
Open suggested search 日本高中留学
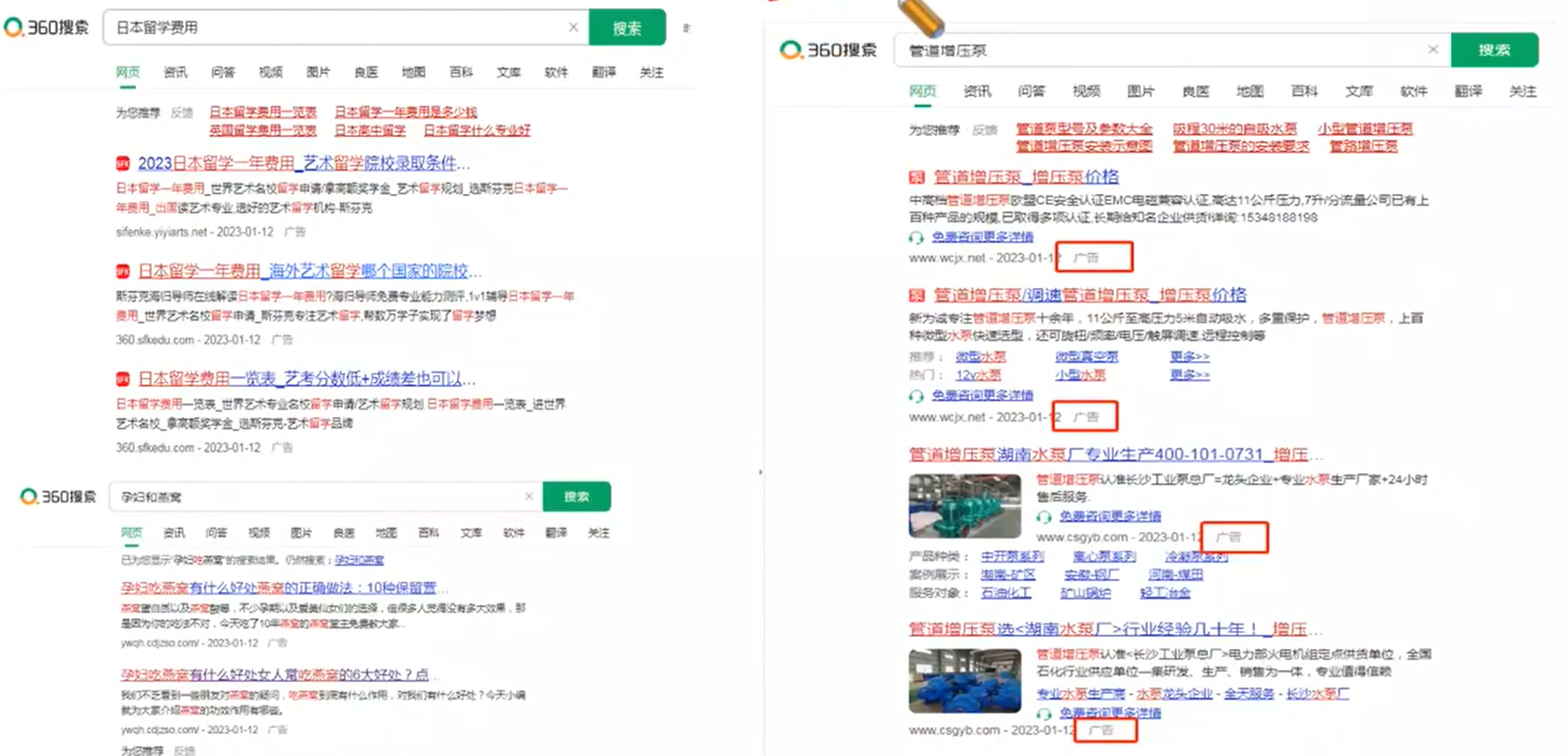[x=370, y=130]
